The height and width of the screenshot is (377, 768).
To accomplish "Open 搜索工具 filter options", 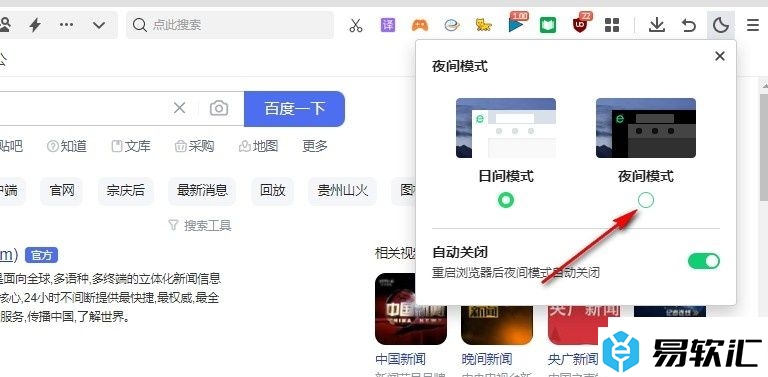I will [200, 225].
